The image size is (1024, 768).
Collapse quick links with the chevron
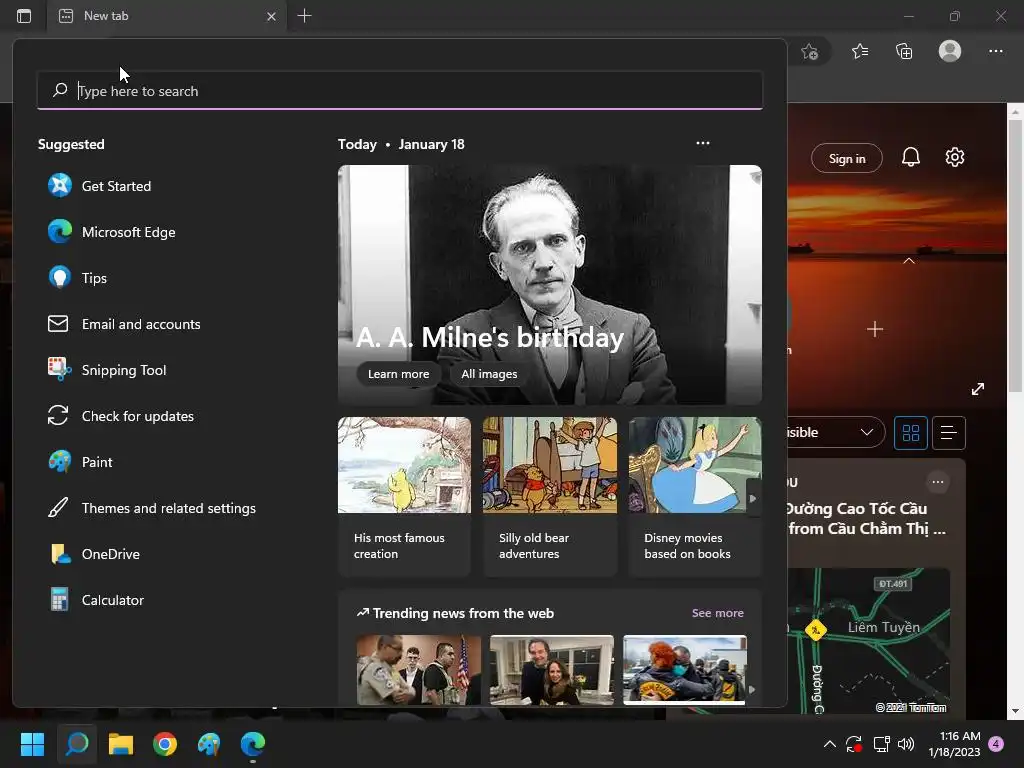908,261
